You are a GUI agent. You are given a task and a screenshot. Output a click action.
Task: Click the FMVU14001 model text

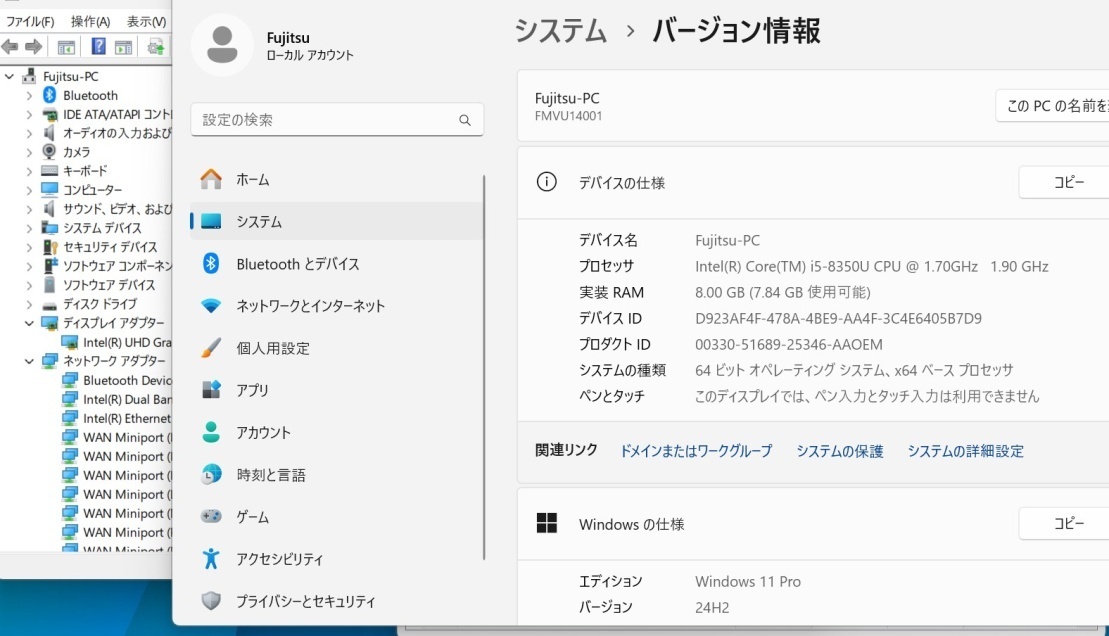click(x=569, y=116)
